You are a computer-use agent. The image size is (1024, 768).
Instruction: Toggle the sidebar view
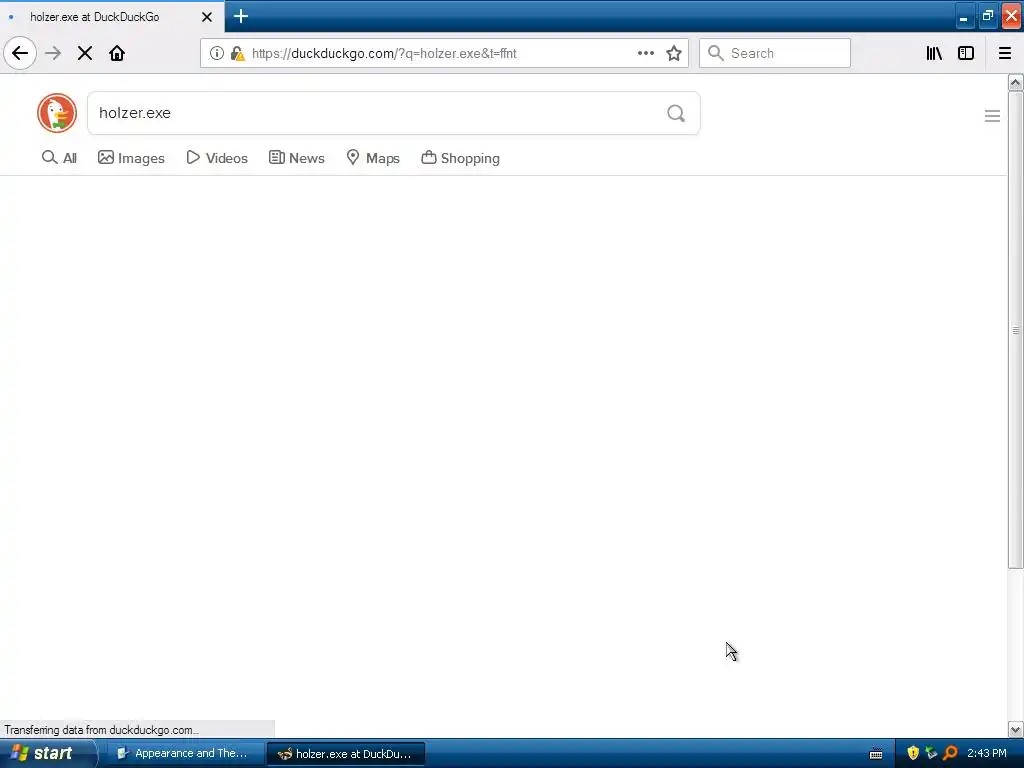tap(966, 53)
